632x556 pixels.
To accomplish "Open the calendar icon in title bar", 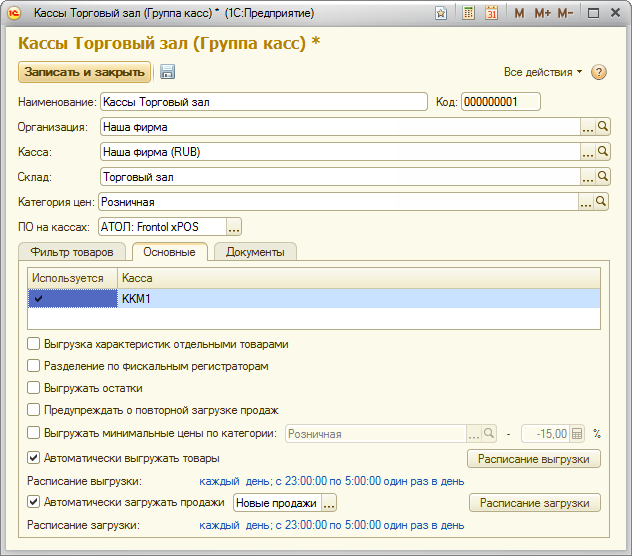I will point(491,13).
